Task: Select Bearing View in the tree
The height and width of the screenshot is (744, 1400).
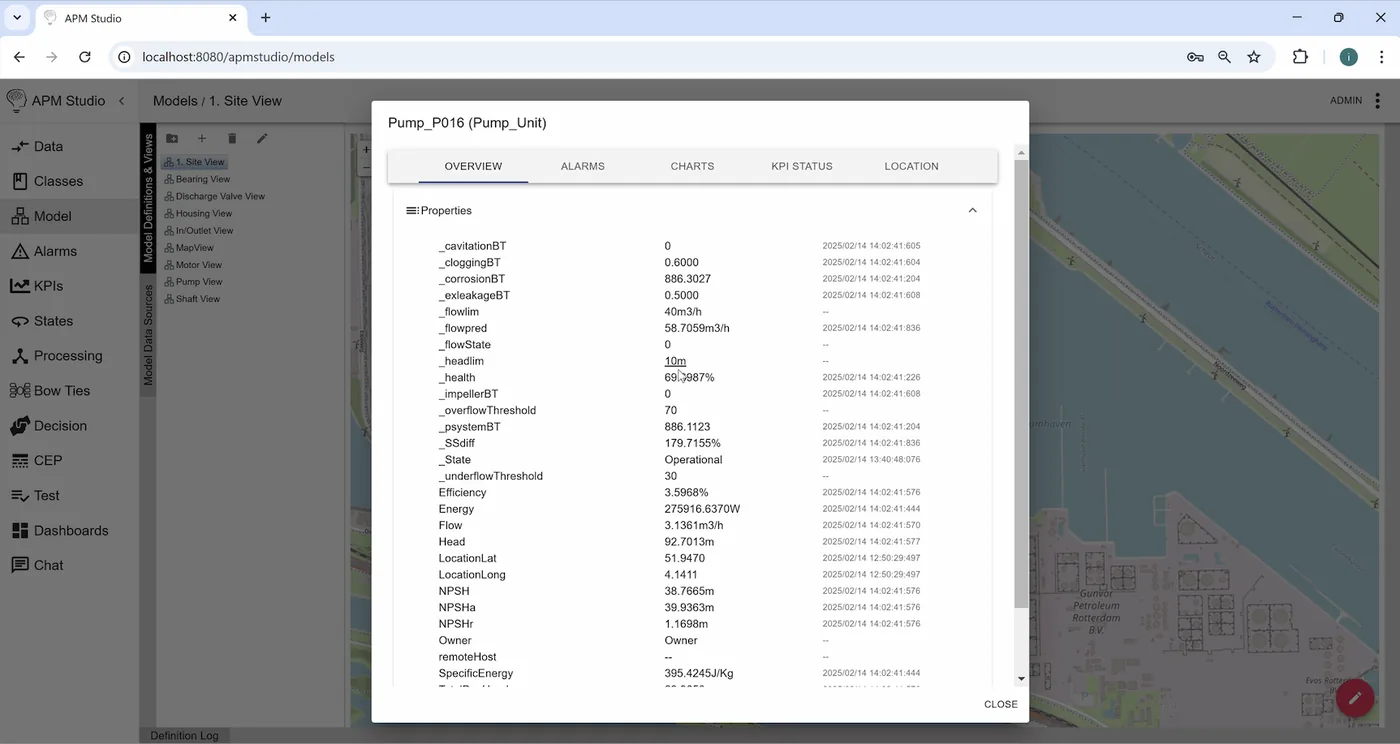Action: click(x=203, y=179)
